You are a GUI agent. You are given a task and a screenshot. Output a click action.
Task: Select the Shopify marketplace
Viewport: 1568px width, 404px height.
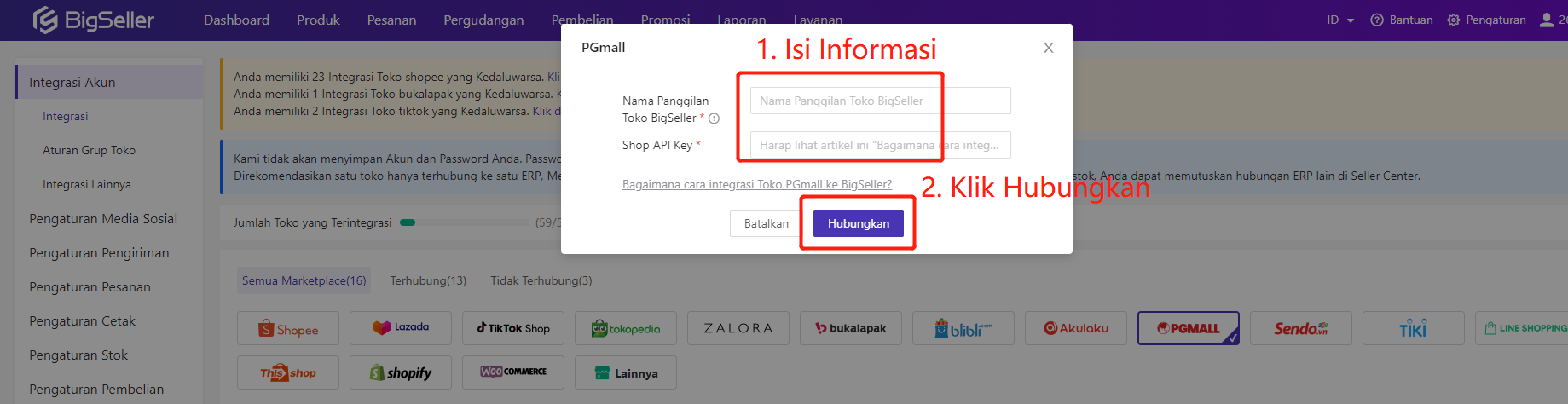click(x=401, y=372)
